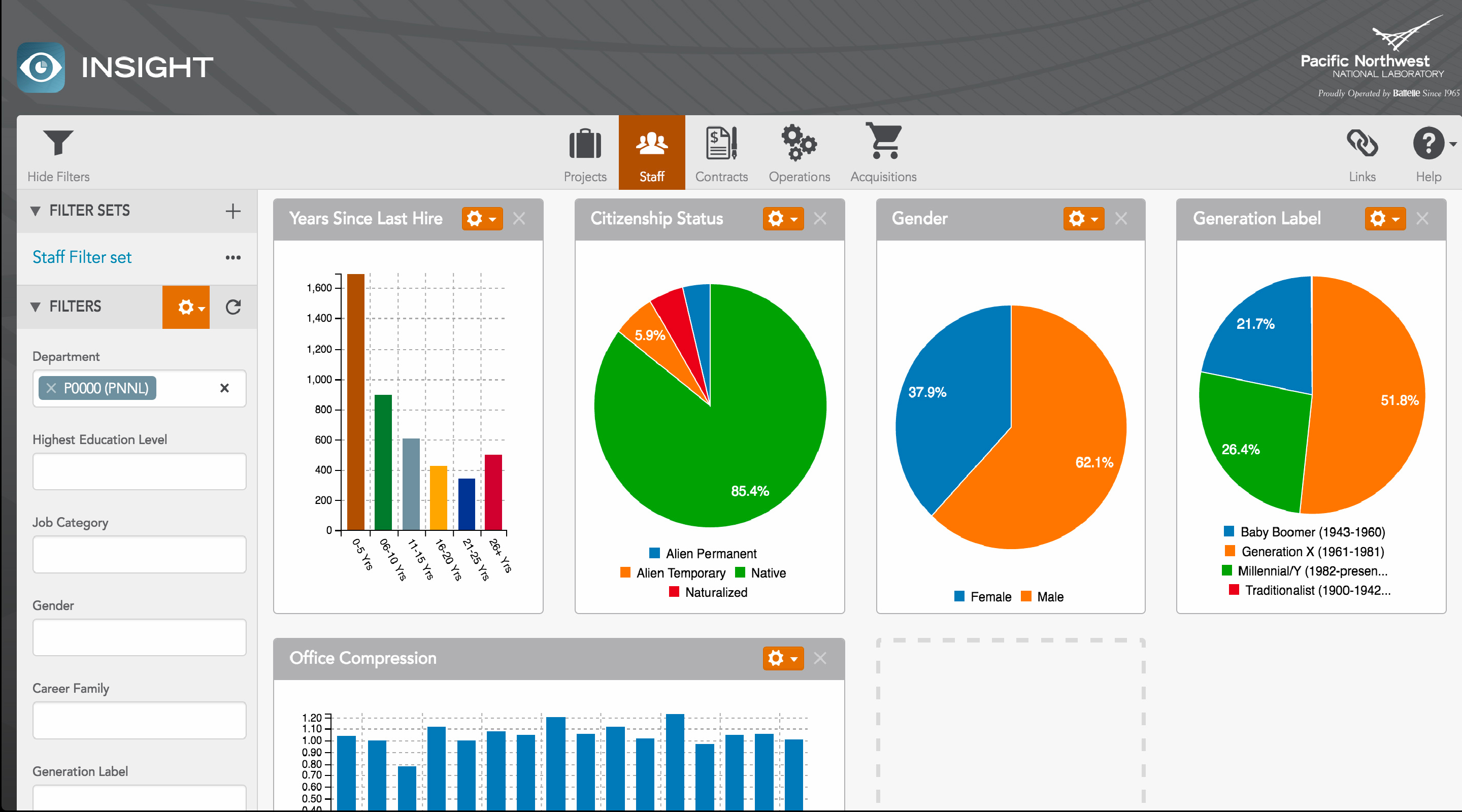This screenshot has width=1462, height=812.
Task: Toggle Female legend entry
Action: point(982,596)
